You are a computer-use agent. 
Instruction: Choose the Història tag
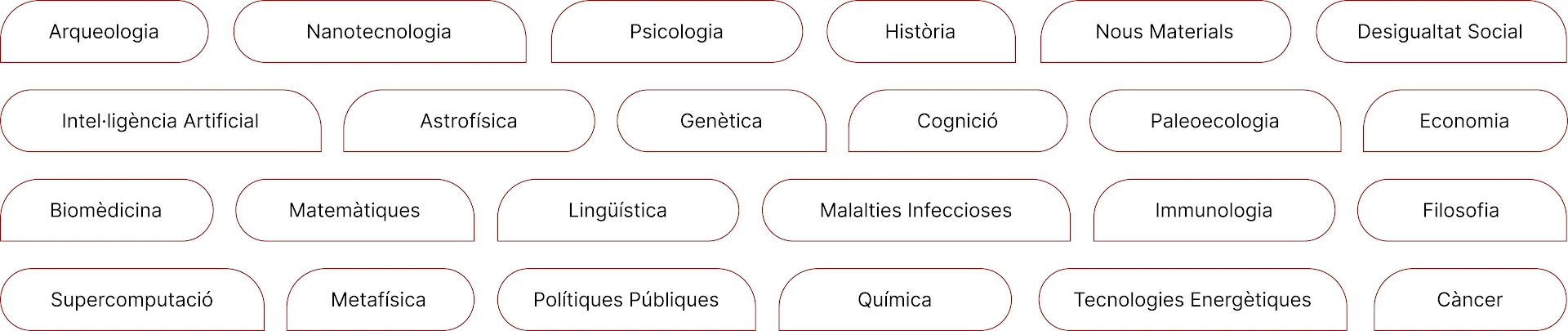[920, 32]
